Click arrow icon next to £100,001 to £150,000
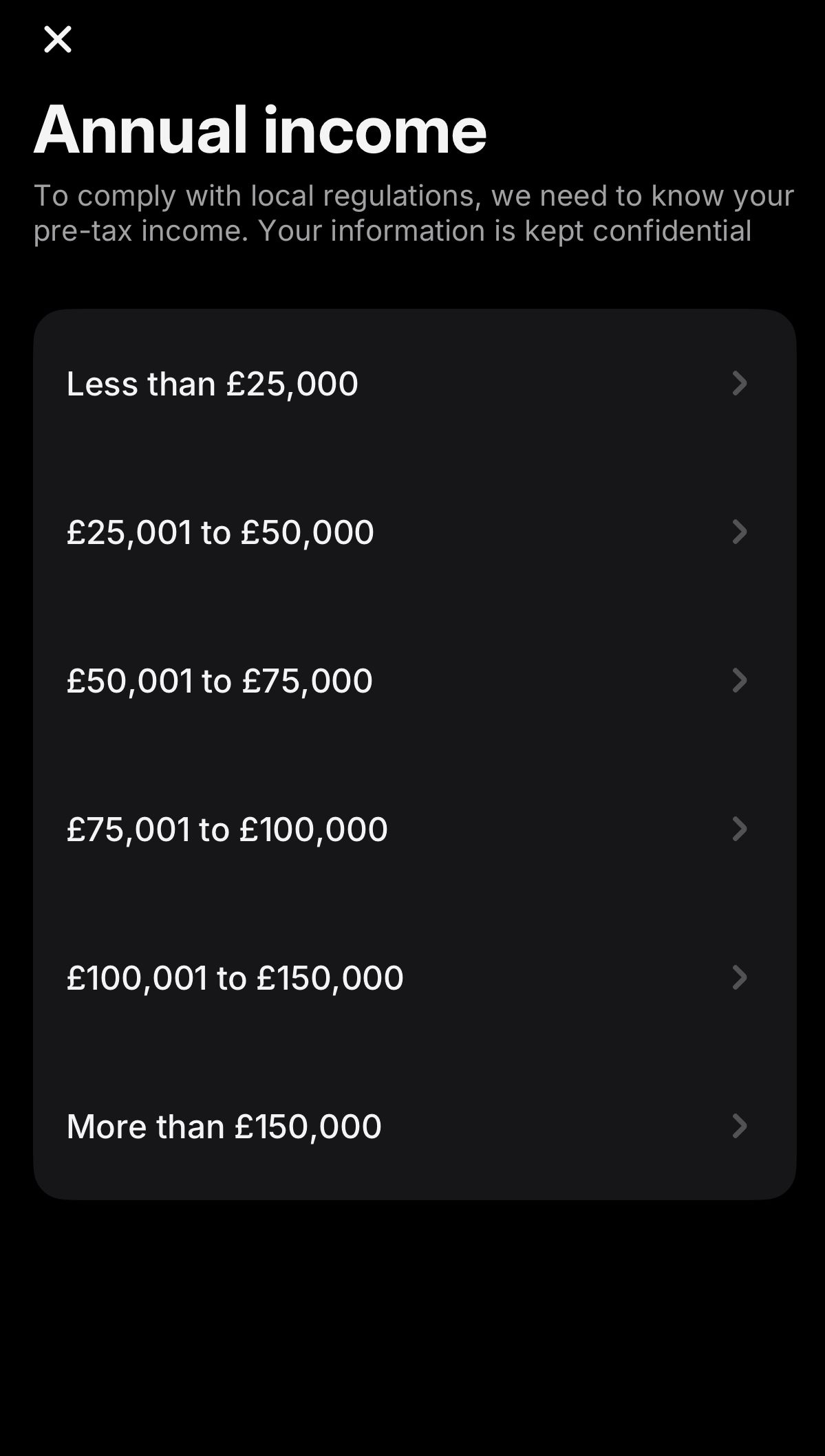 pyautogui.click(x=740, y=977)
